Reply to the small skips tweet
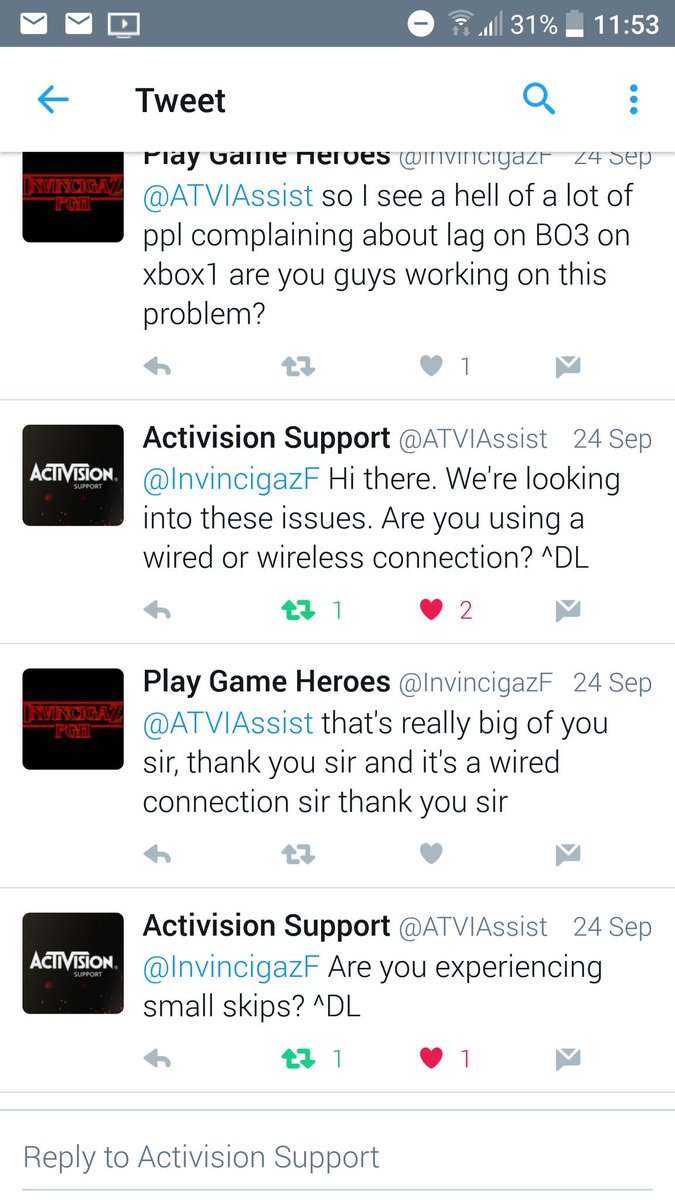The height and width of the screenshot is (1200, 675). (157, 1058)
